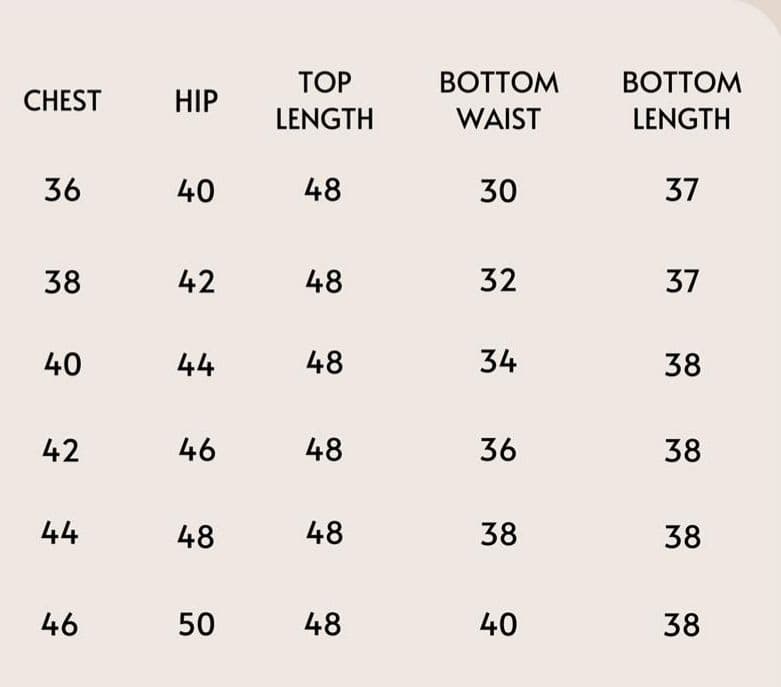Select the TOP LENGTH column header
The width and height of the screenshot is (781, 687).
(x=324, y=101)
